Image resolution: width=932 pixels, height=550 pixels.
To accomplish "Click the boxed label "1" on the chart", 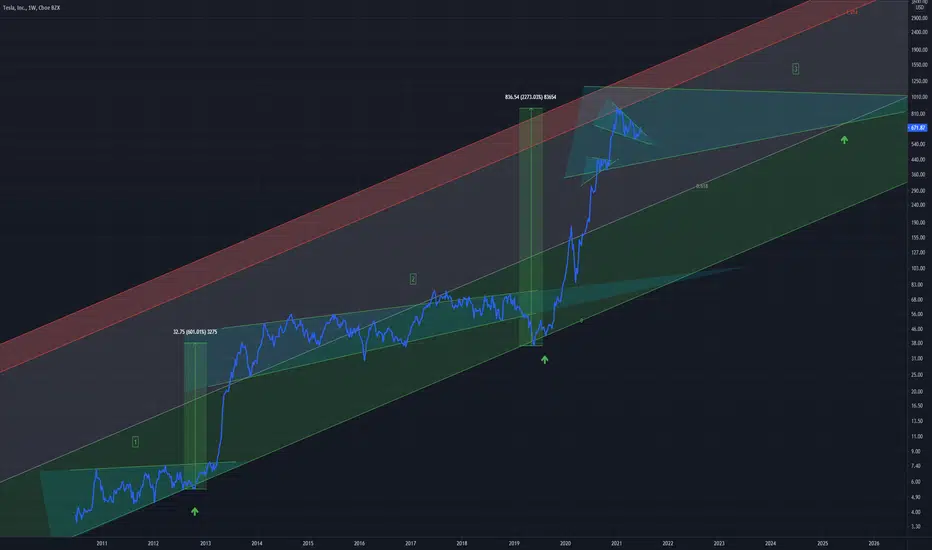I will 136,442.
